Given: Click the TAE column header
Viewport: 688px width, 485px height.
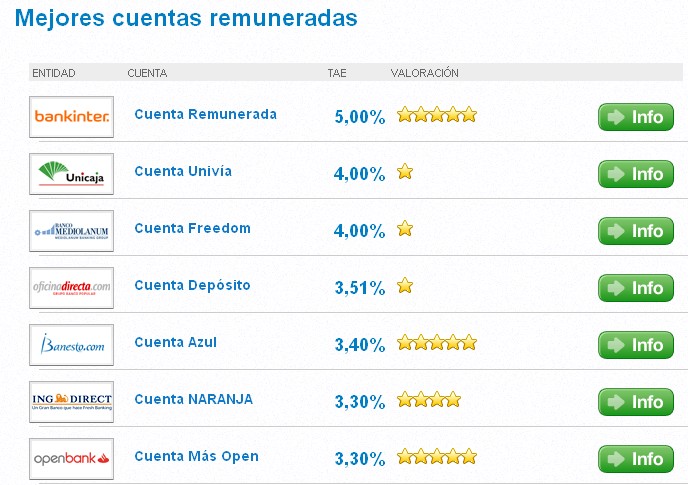Looking at the screenshot, I should (x=337, y=73).
